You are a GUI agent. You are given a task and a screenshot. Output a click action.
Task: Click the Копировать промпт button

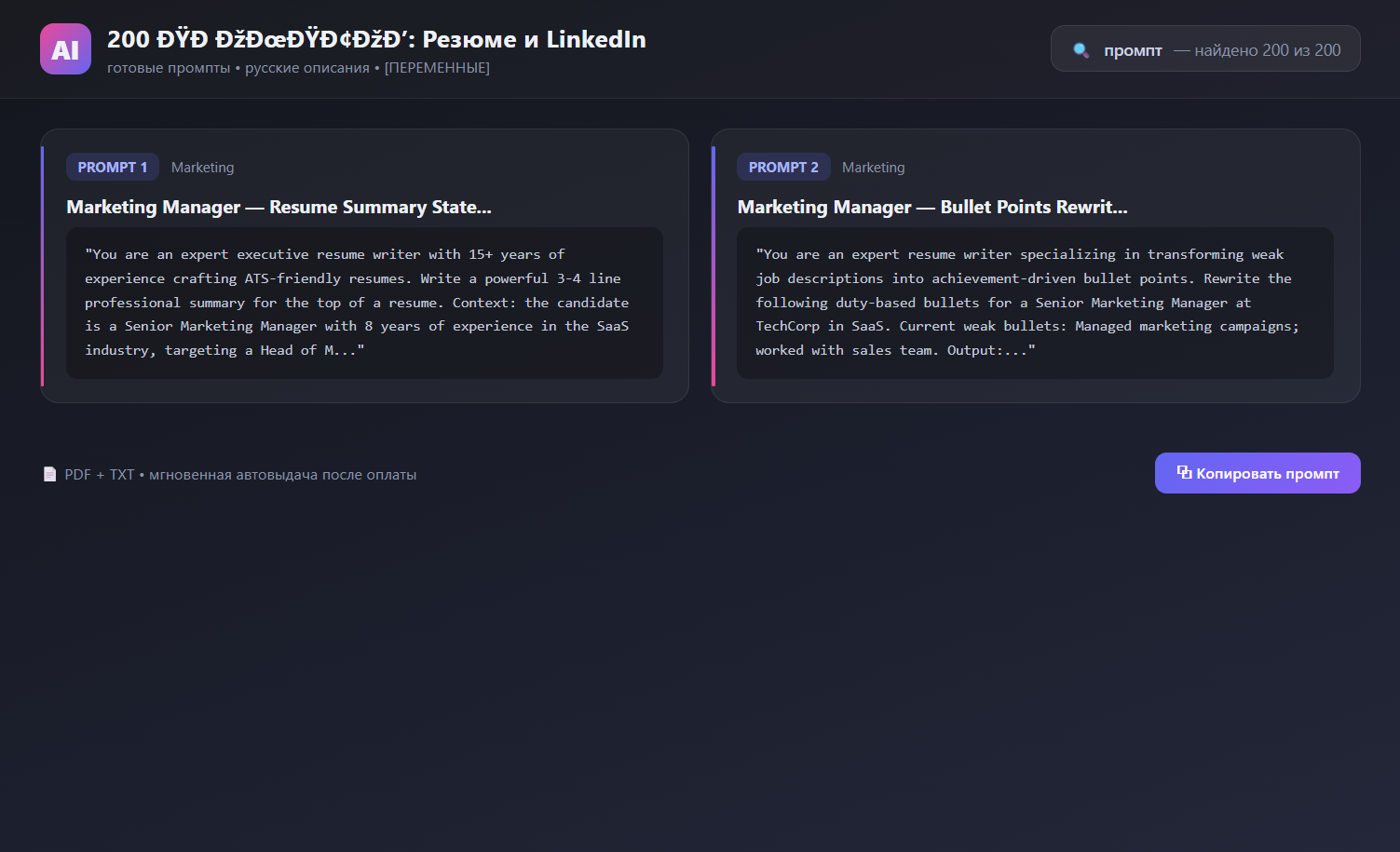tap(1257, 473)
